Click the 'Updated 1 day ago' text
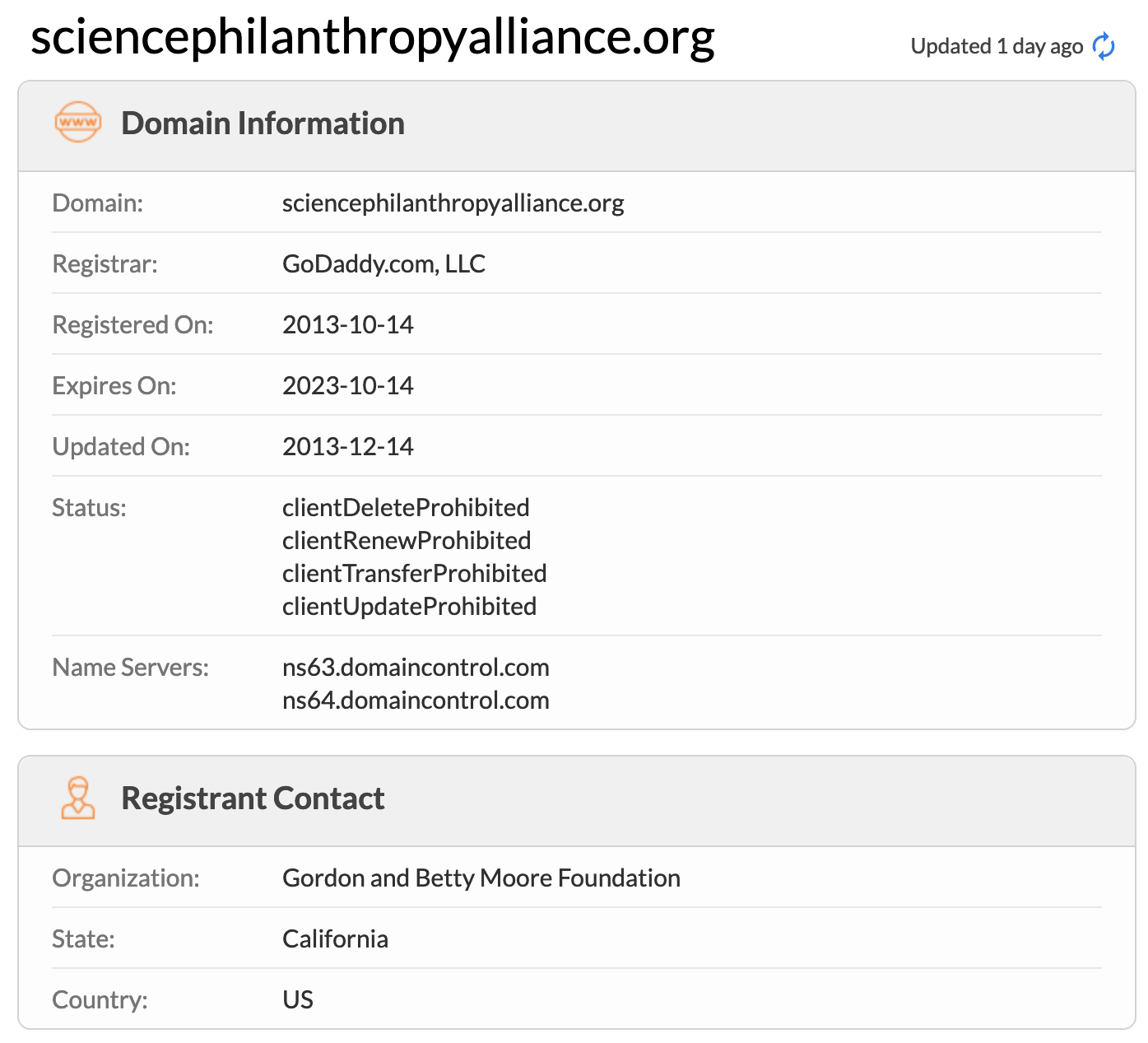 997,46
